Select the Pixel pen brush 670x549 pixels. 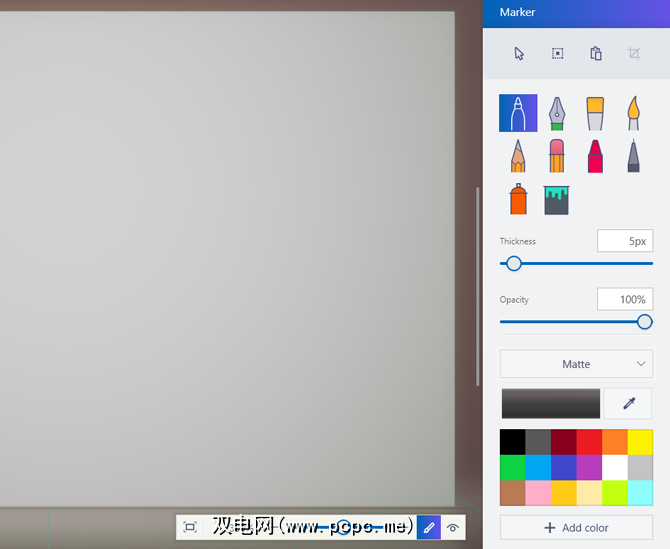click(634, 156)
